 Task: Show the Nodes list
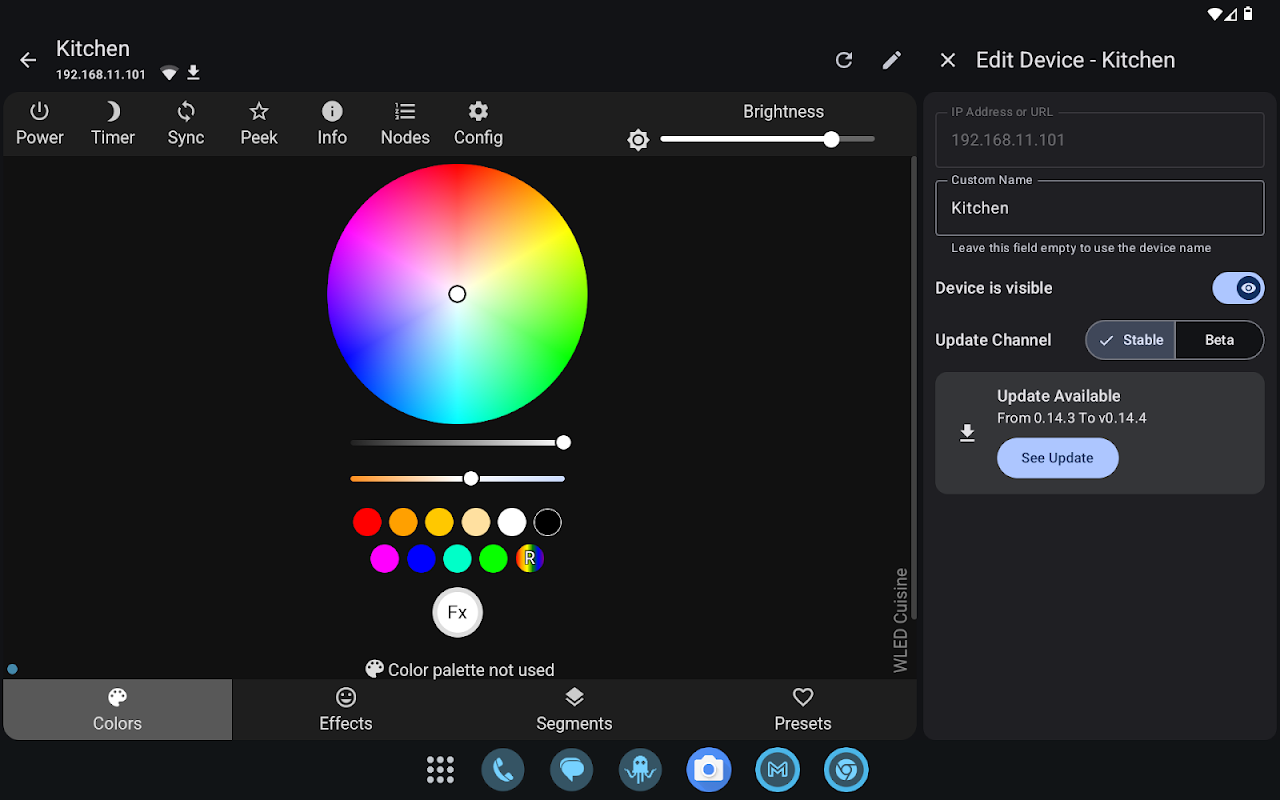click(405, 124)
